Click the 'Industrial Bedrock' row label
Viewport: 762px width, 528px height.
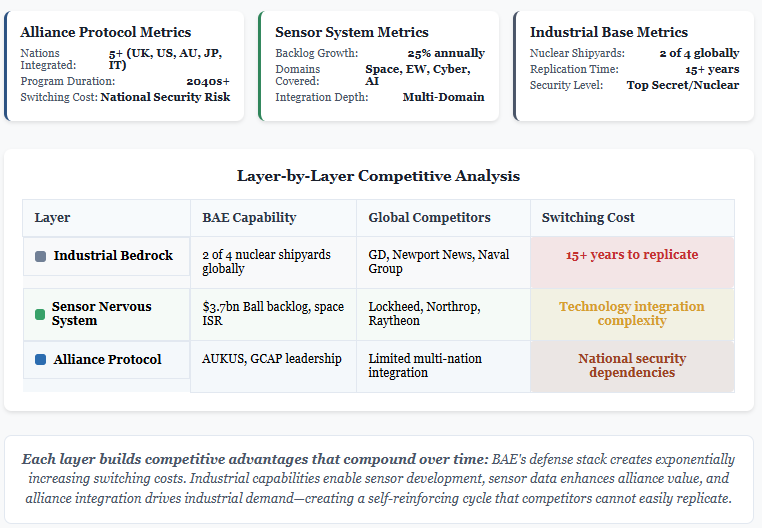point(113,256)
